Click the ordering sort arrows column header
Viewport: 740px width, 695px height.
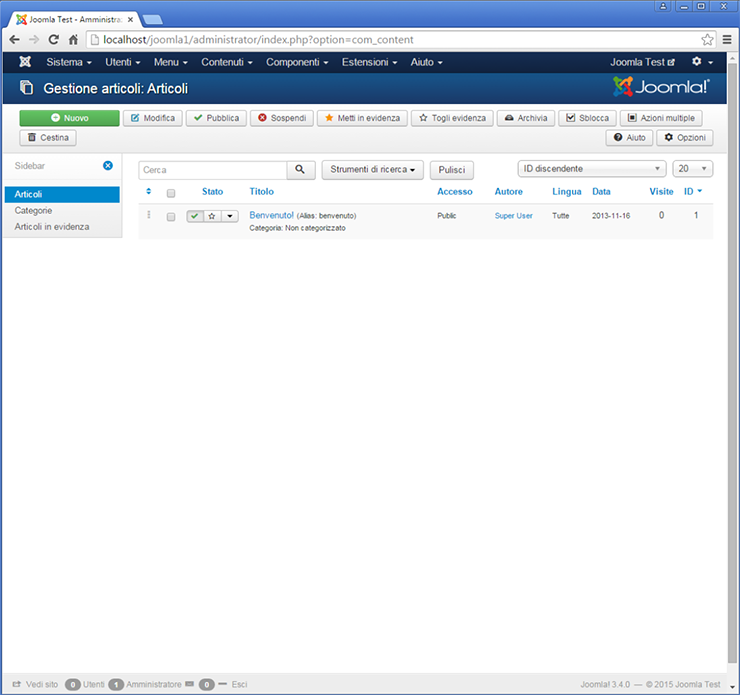(x=149, y=191)
